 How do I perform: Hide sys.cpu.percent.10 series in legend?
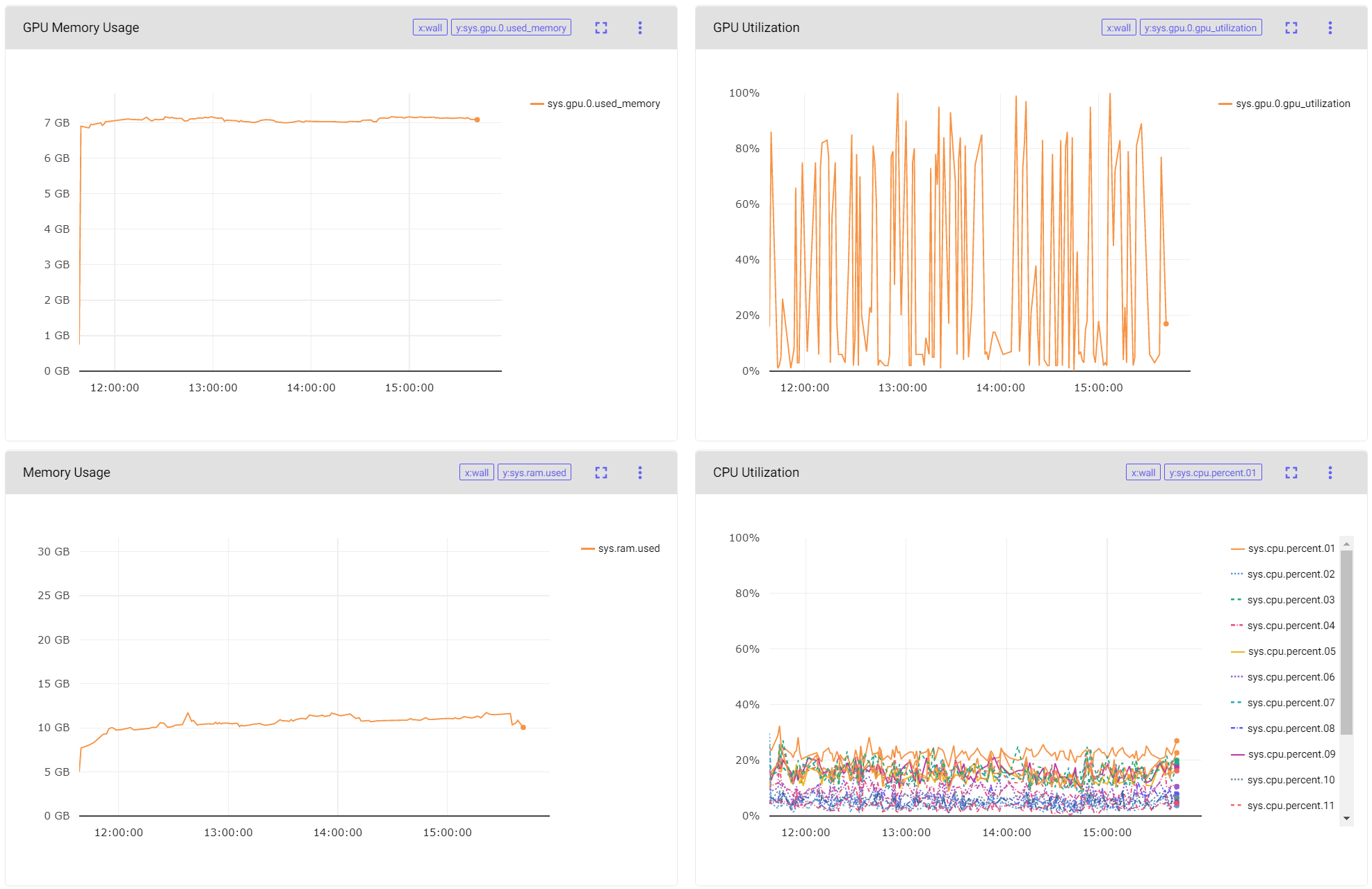click(1283, 780)
